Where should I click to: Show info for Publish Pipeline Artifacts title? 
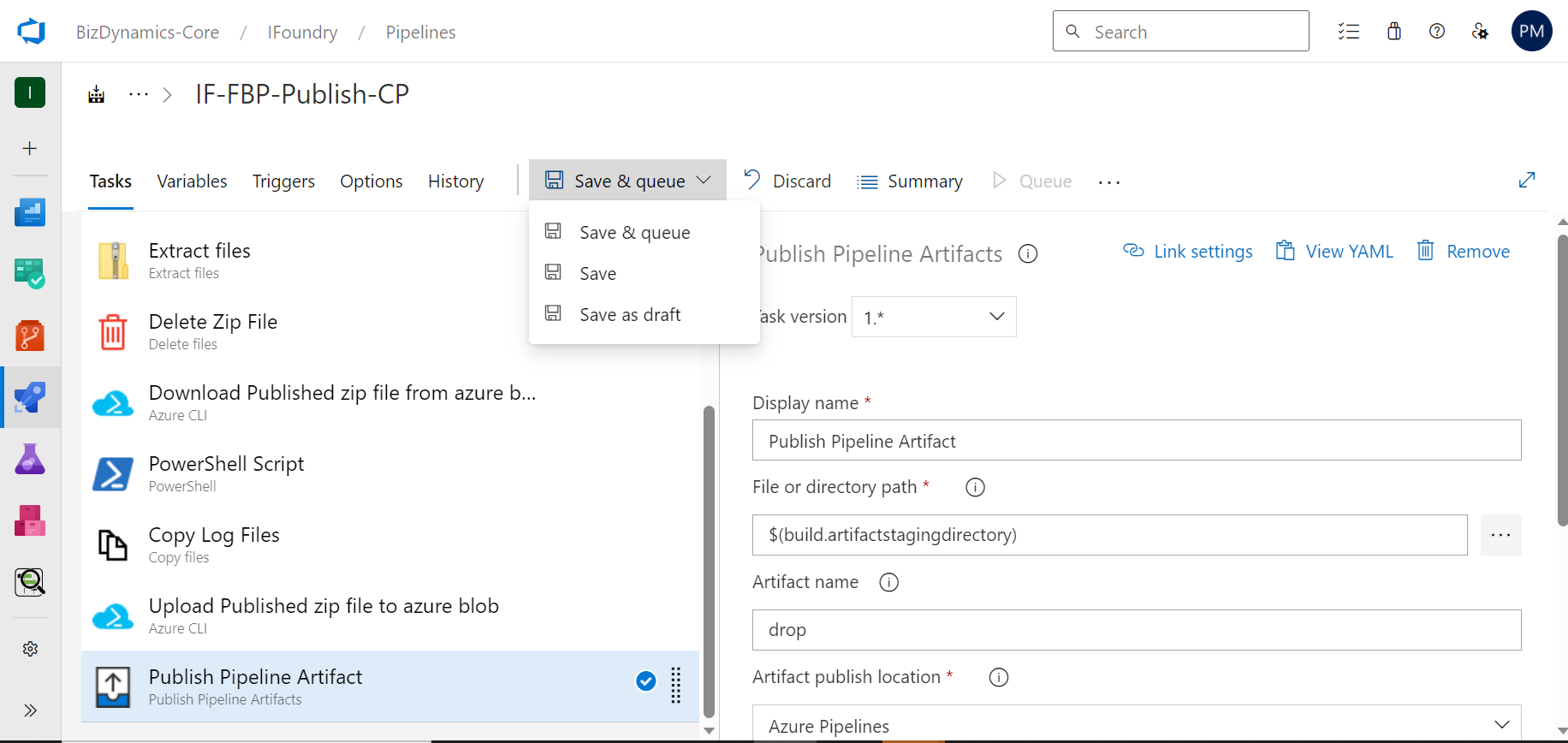click(1028, 254)
